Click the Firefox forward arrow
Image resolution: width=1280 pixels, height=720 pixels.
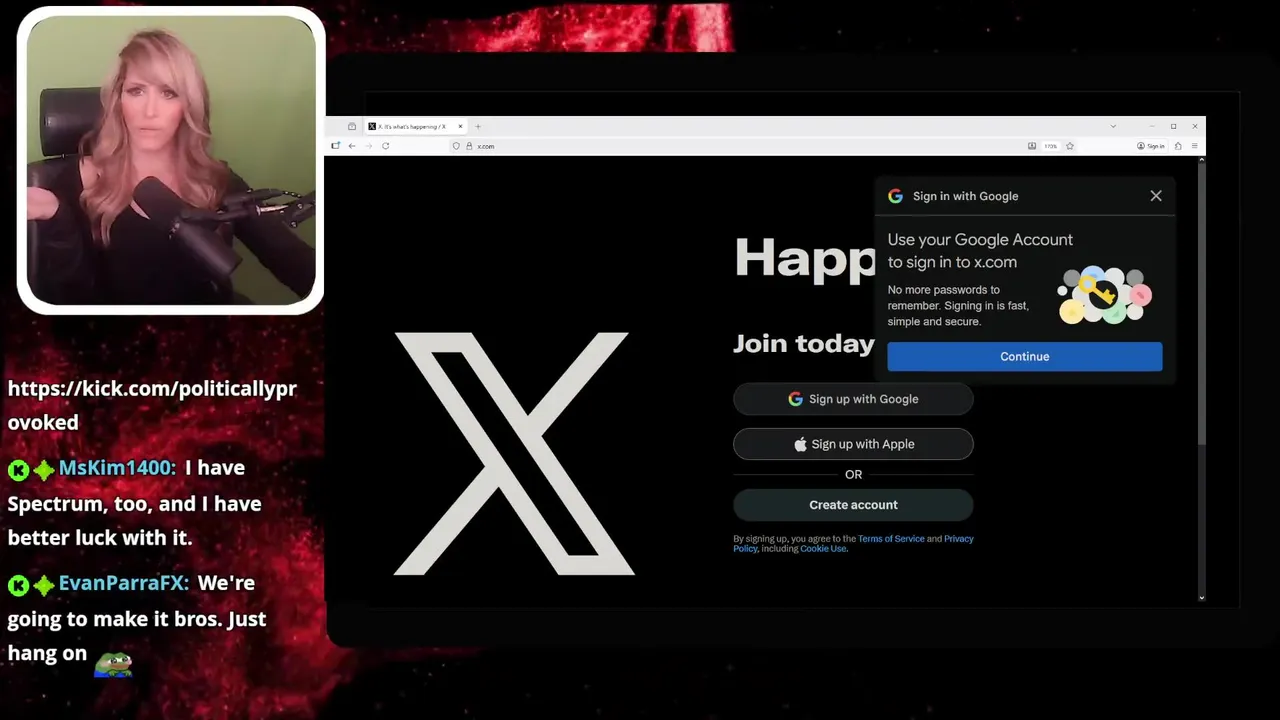pyautogui.click(x=368, y=146)
